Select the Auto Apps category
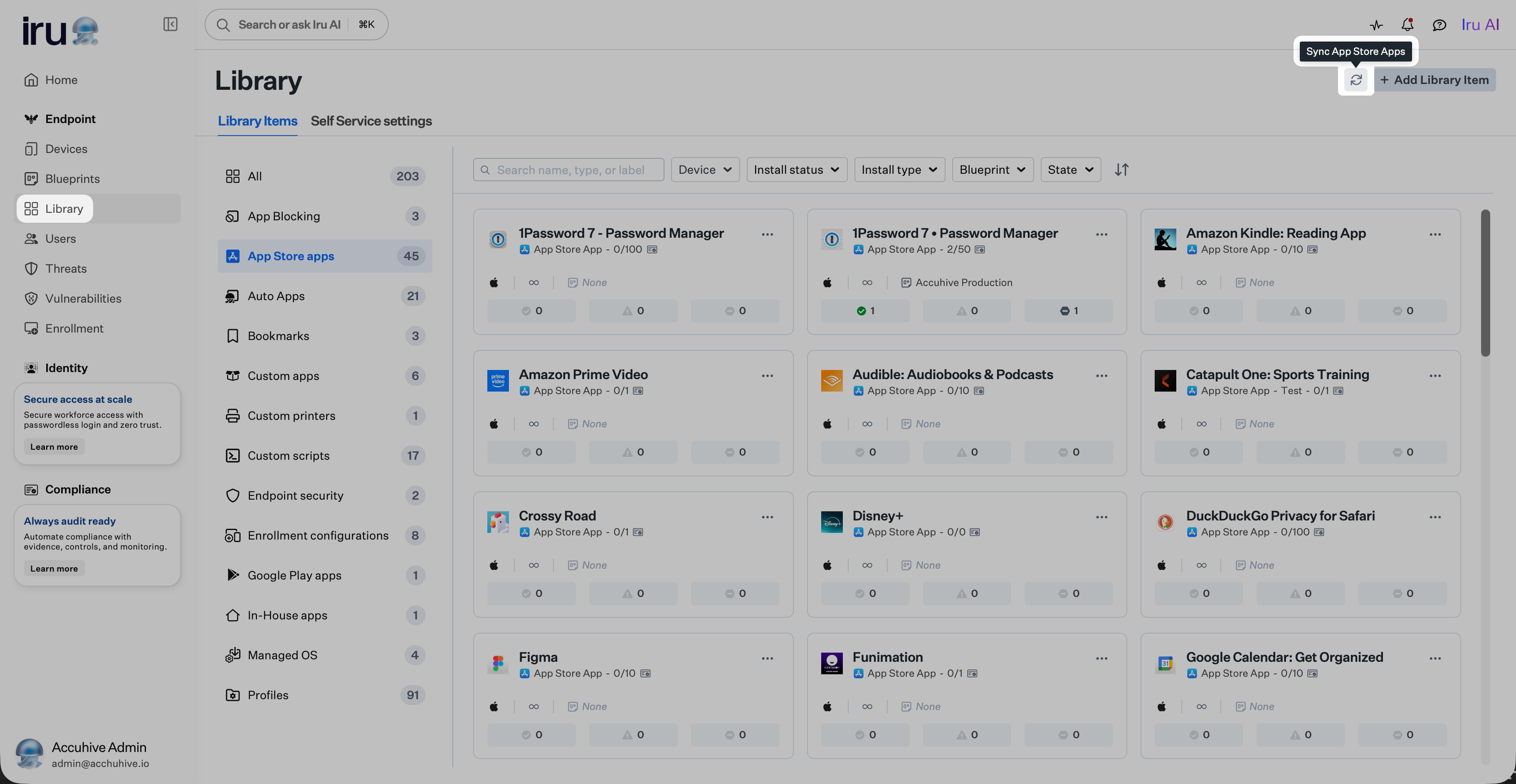The image size is (1516, 784). tap(325, 296)
